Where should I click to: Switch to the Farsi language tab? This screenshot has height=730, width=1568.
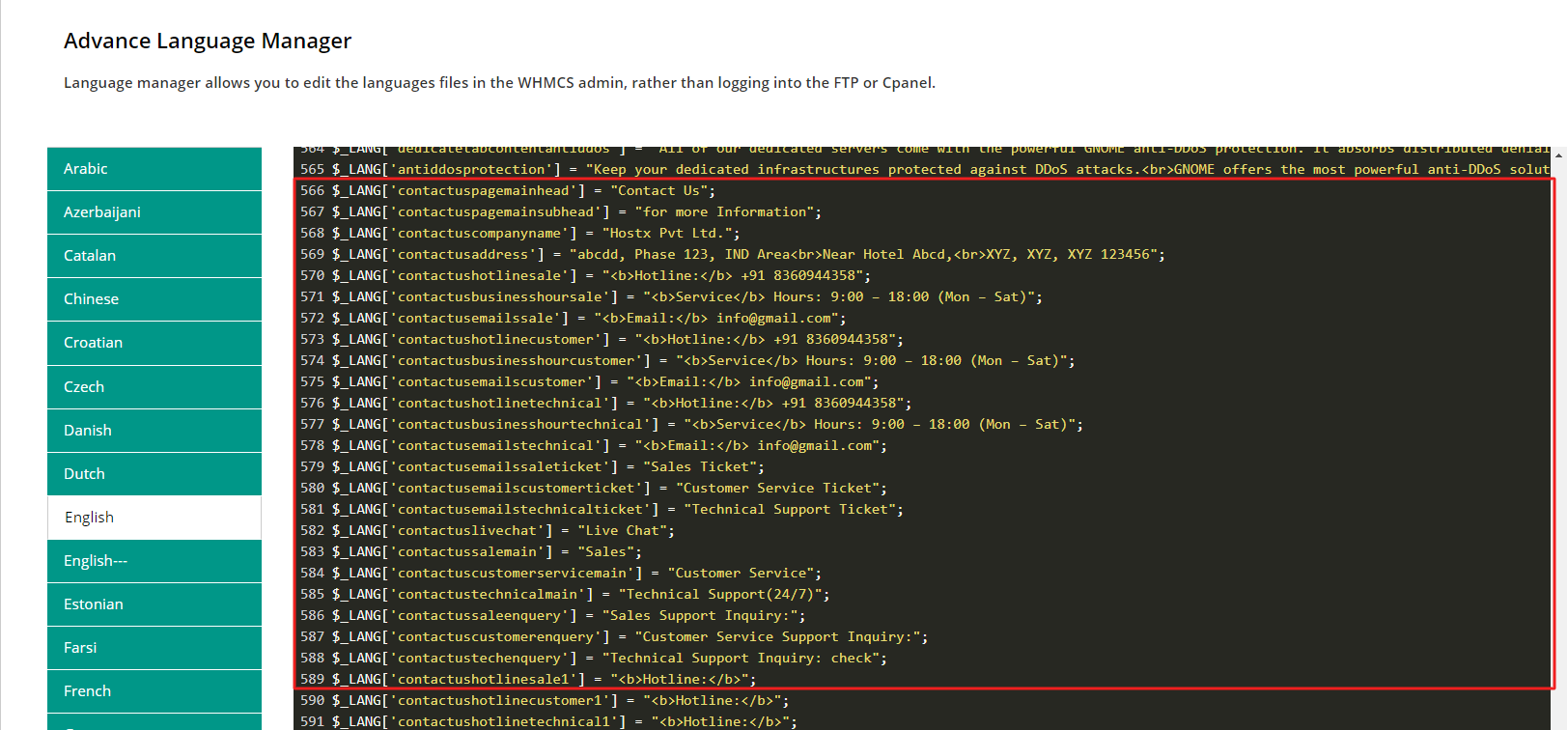pos(154,648)
